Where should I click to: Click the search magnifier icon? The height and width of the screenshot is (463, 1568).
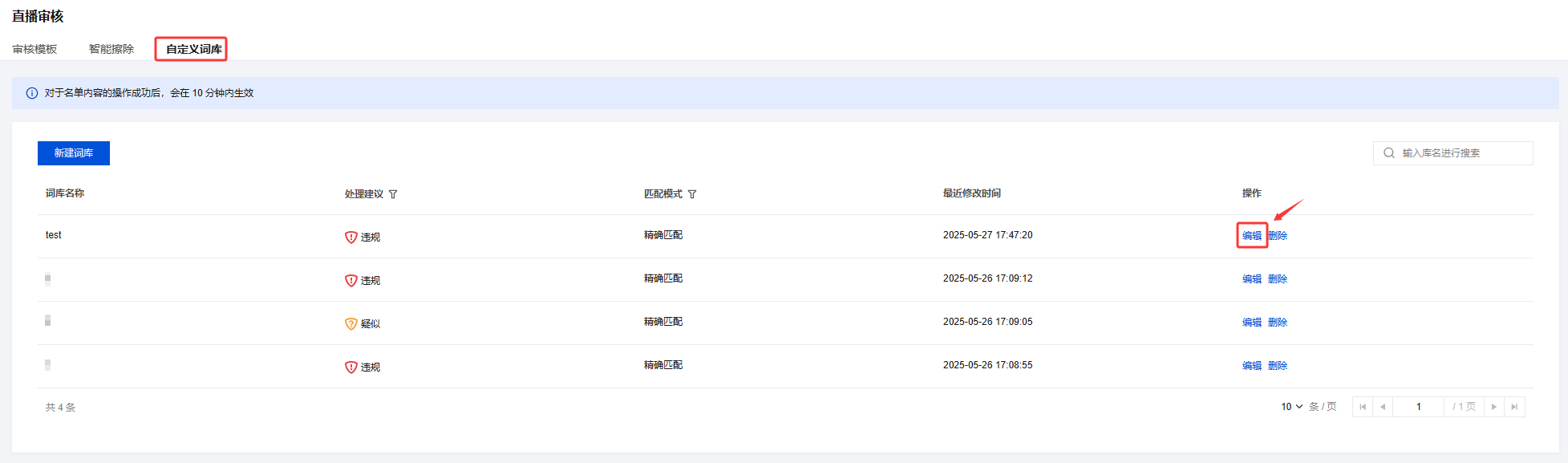[x=1389, y=152]
